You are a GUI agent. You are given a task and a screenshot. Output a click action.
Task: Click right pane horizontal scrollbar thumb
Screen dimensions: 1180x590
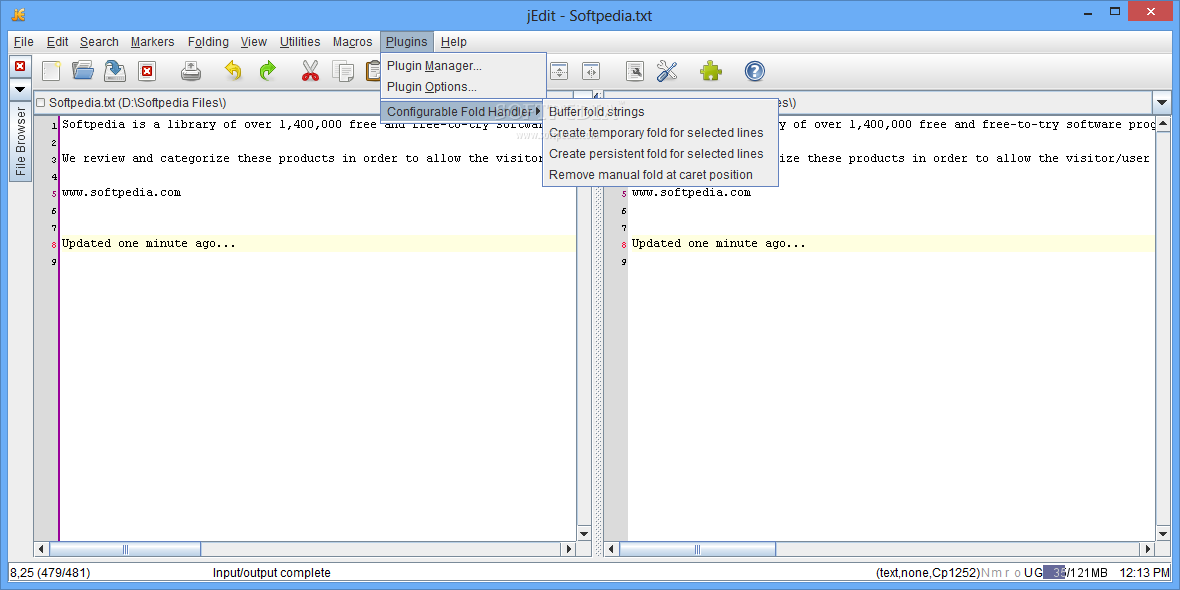pos(697,549)
